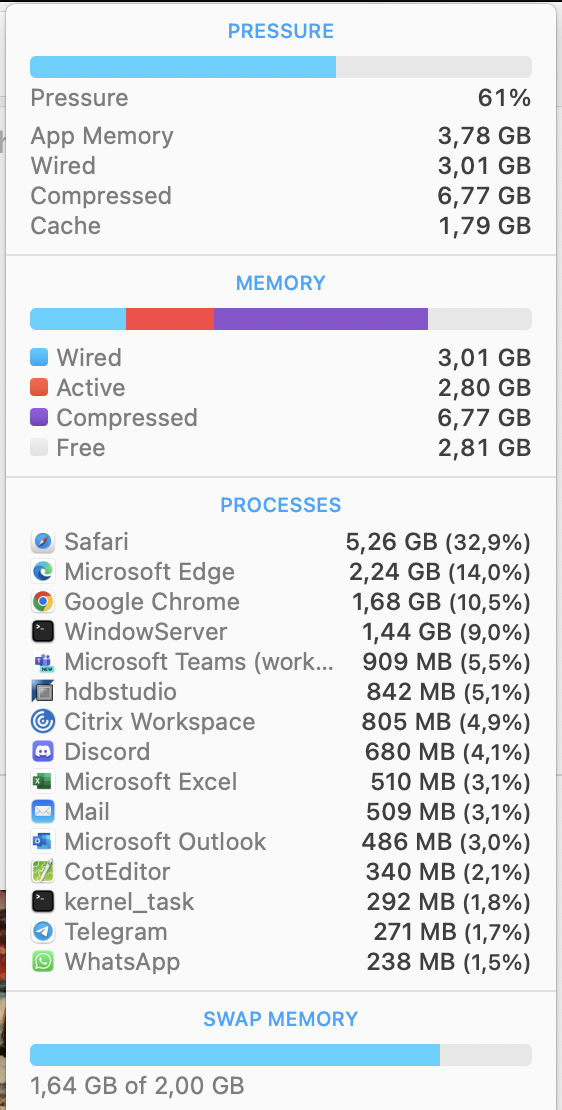562x1110 pixels.
Task: Click the memory pressure bar
Action: click(x=280, y=67)
